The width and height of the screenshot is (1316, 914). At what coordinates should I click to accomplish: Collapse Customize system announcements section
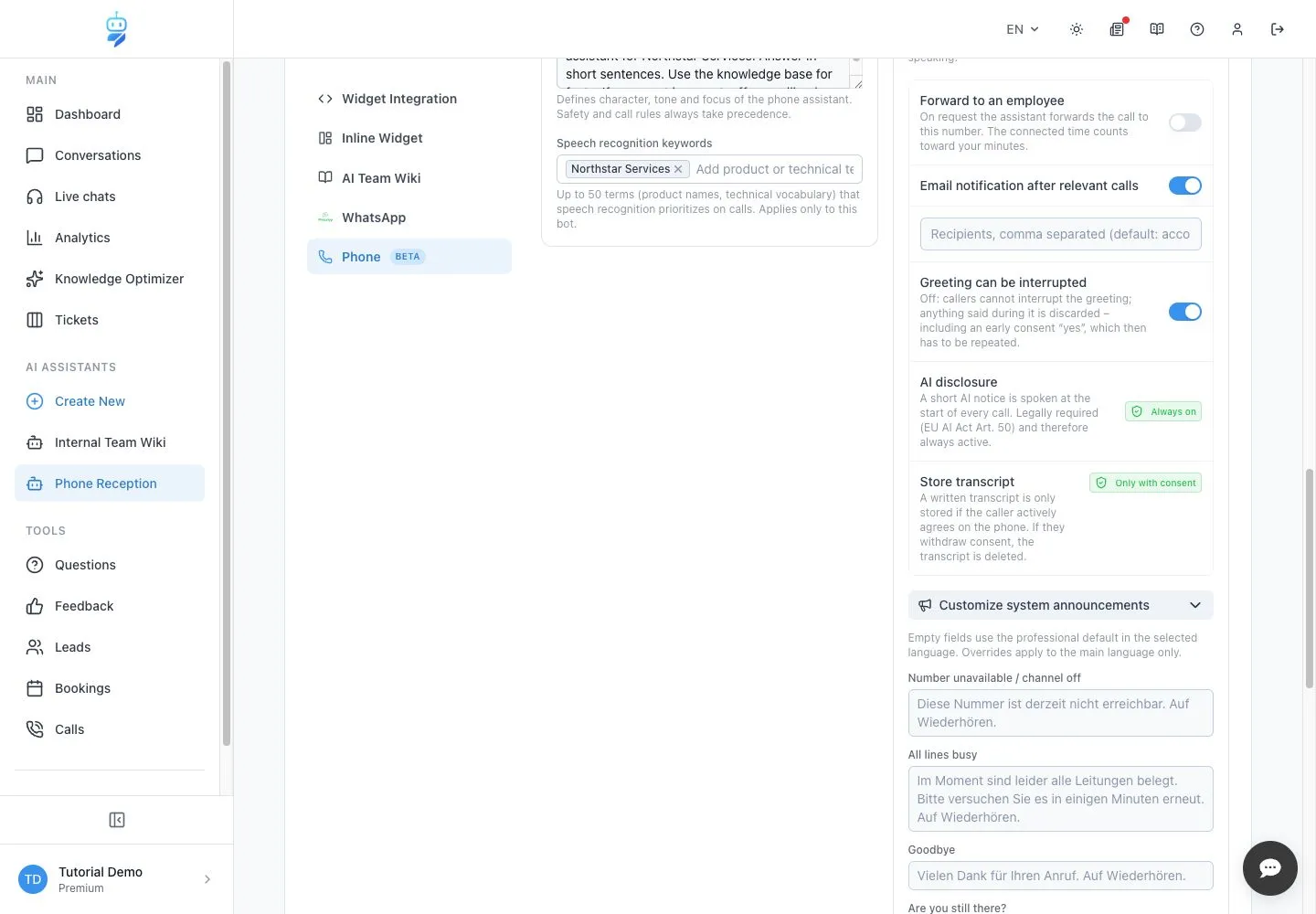pos(1060,605)
